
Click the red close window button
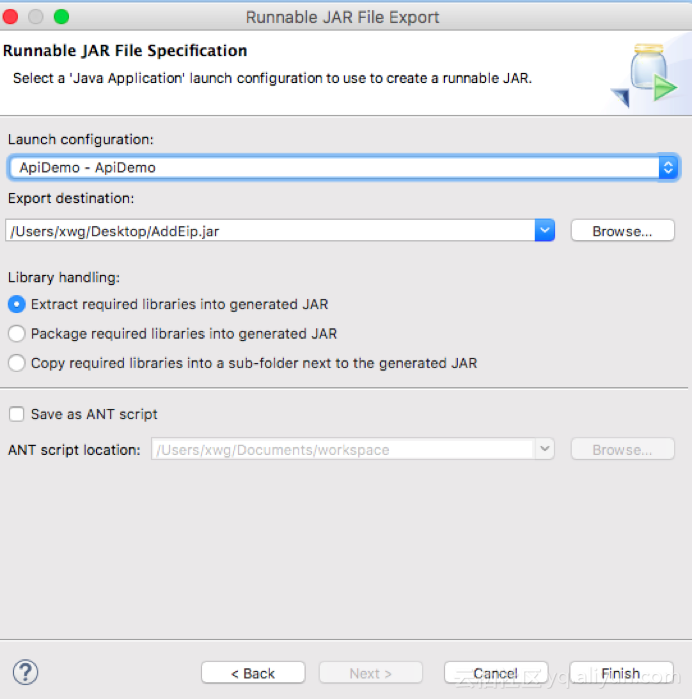pos(11,17)
